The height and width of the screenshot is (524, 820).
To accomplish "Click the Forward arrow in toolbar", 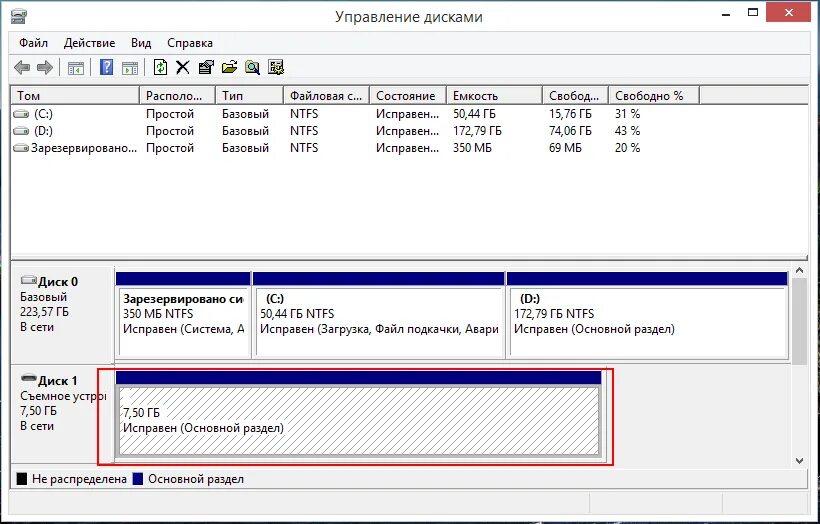I will coord(45,67).
